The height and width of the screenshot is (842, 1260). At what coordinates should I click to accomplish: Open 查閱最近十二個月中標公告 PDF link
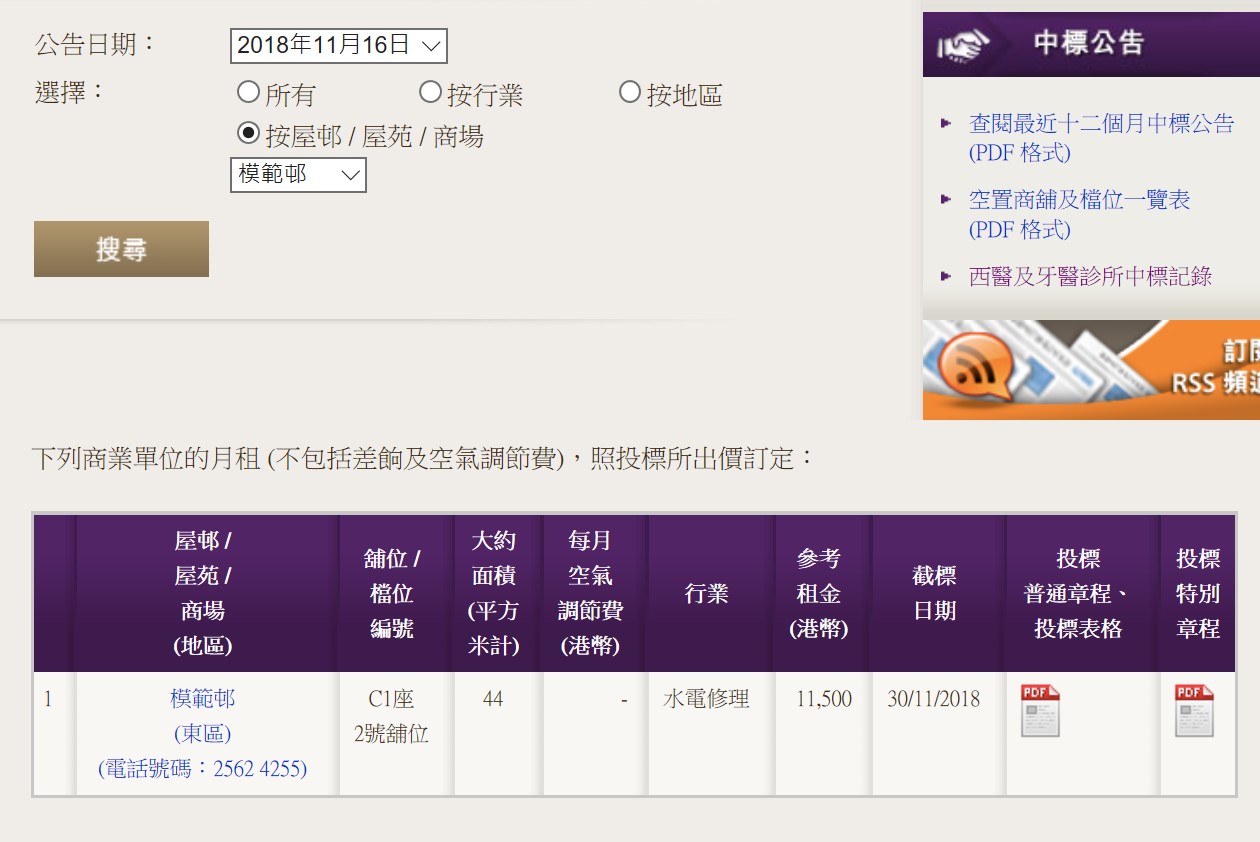[1102, 138]
